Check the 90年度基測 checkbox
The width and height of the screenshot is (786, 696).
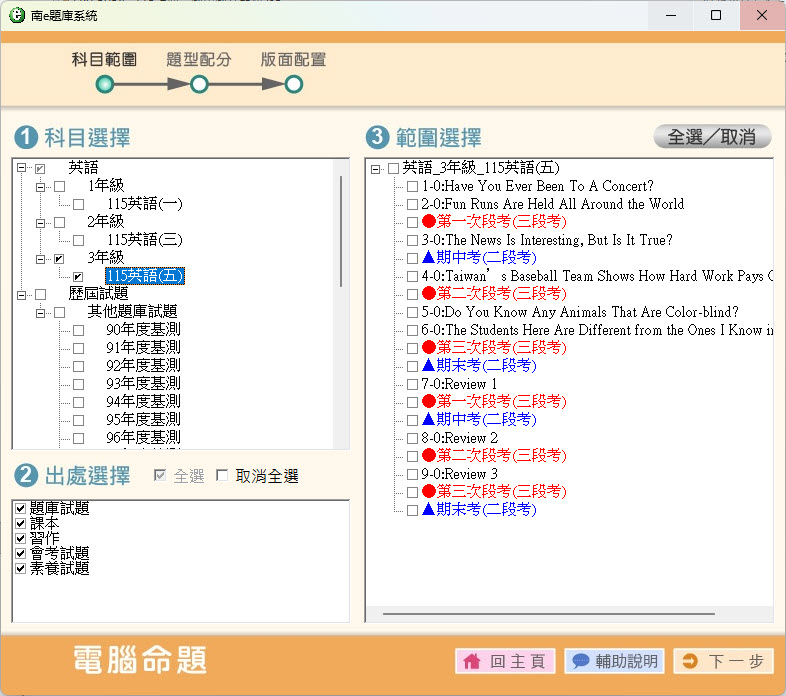[78, 330]
